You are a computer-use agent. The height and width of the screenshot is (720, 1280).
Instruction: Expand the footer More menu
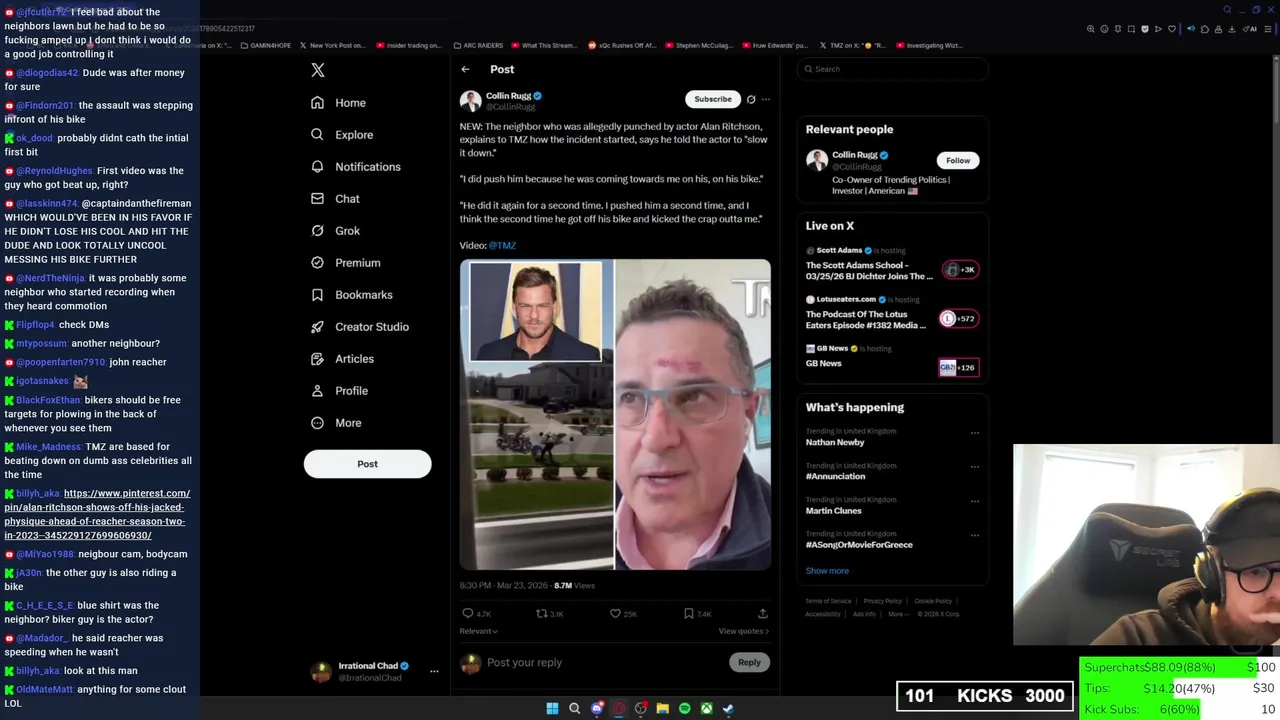(x=898, y=614)
